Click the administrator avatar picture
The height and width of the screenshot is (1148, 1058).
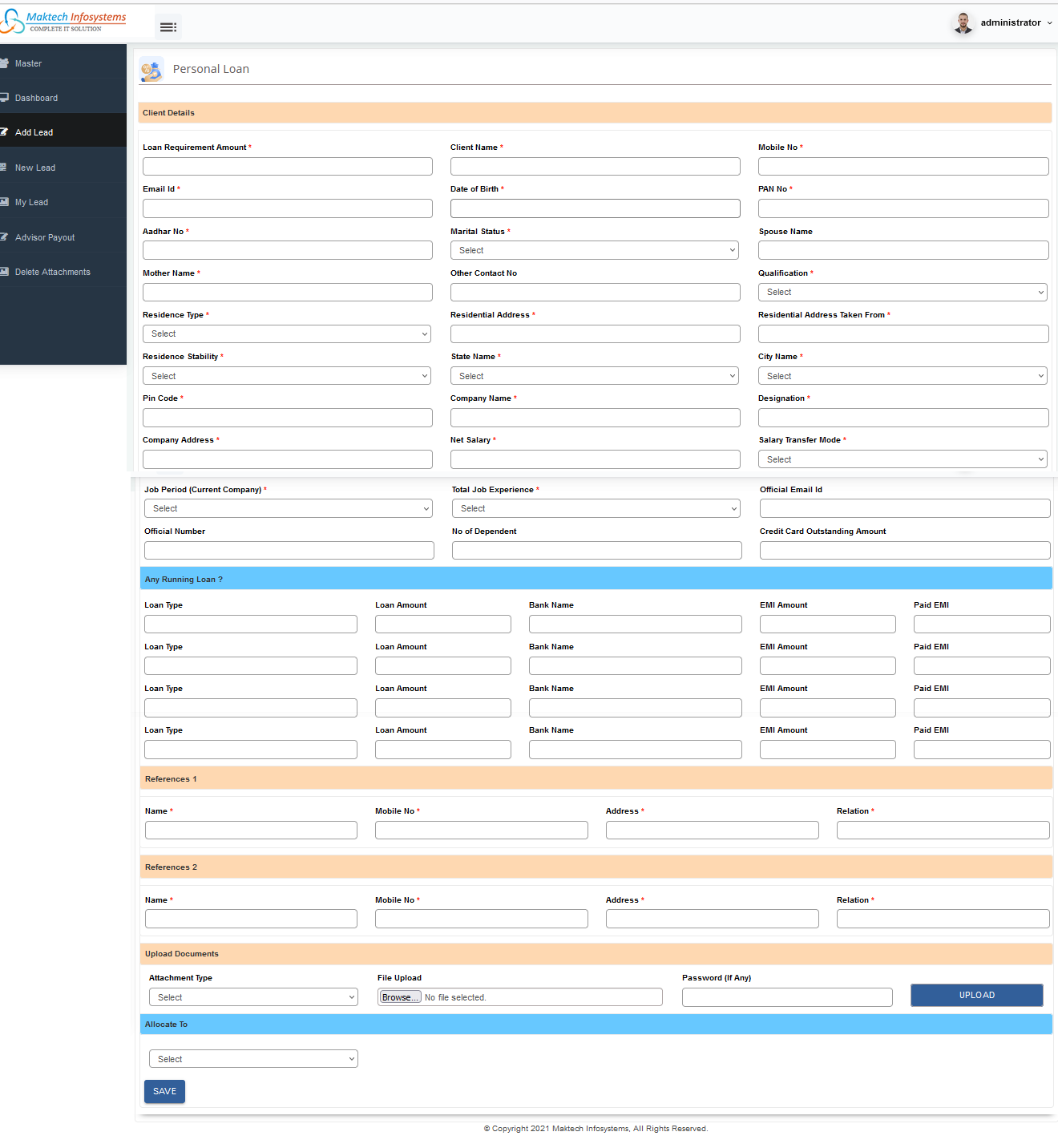click(963, 23)
